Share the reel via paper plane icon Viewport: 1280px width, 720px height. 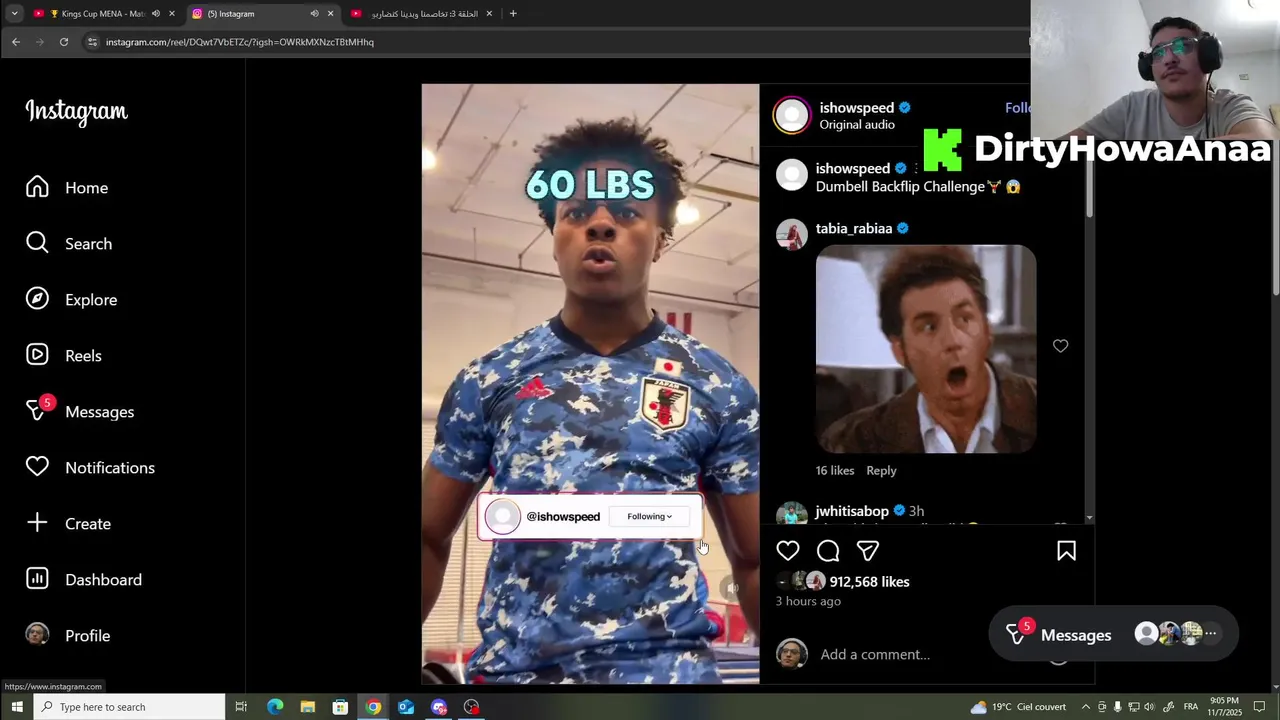pyautogui.click(x=868, y=551)
